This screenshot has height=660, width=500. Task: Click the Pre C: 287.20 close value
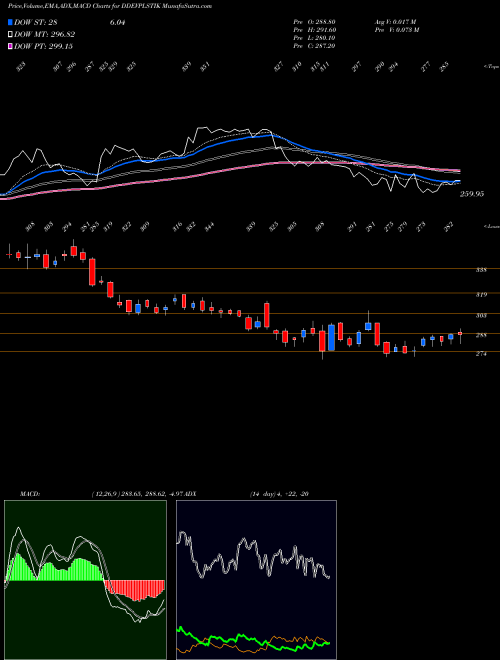314,46
